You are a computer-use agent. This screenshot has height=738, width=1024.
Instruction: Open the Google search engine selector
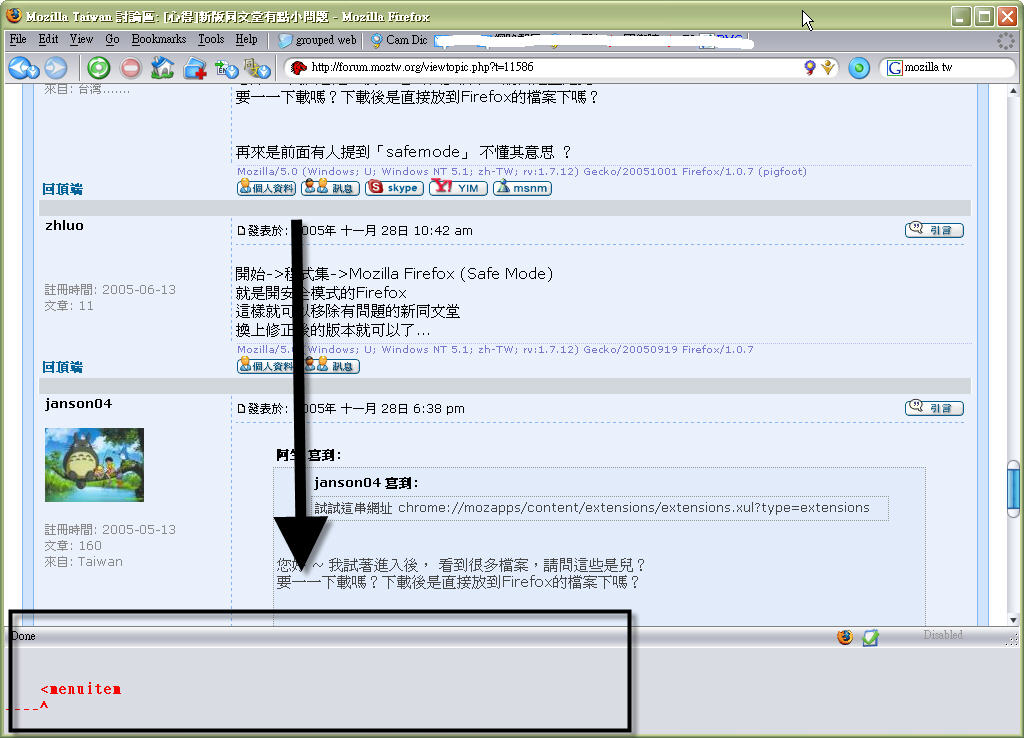894,67
